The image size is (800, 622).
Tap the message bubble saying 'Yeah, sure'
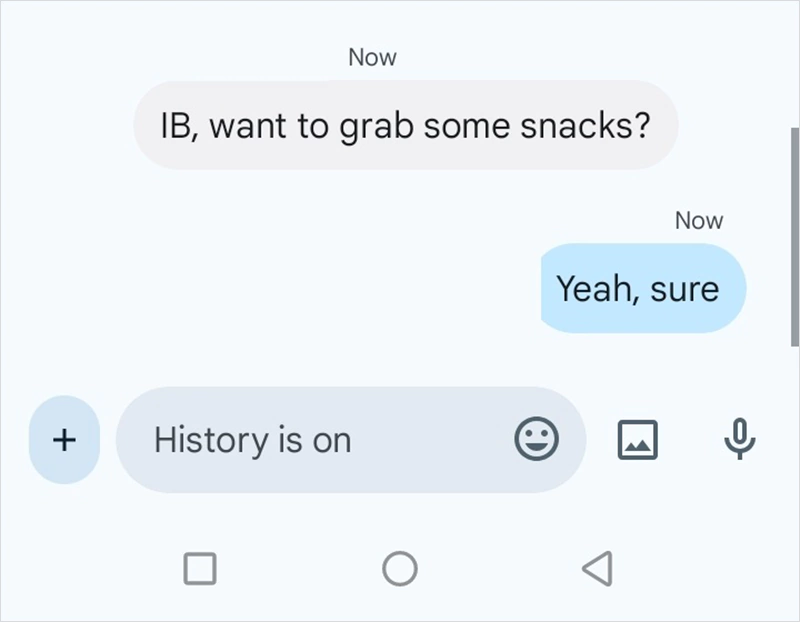(642, 289)
